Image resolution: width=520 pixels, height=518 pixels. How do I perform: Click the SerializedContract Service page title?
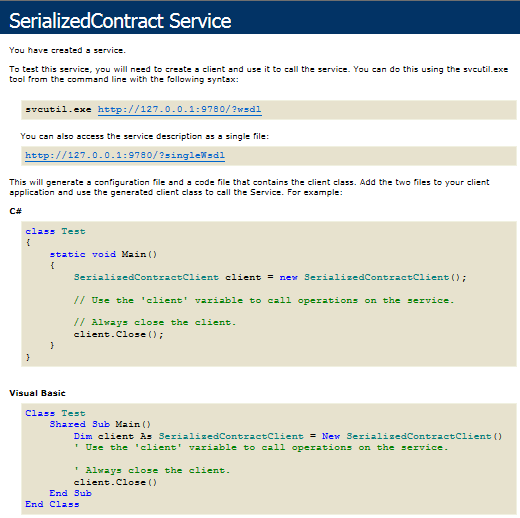point(120,21)
